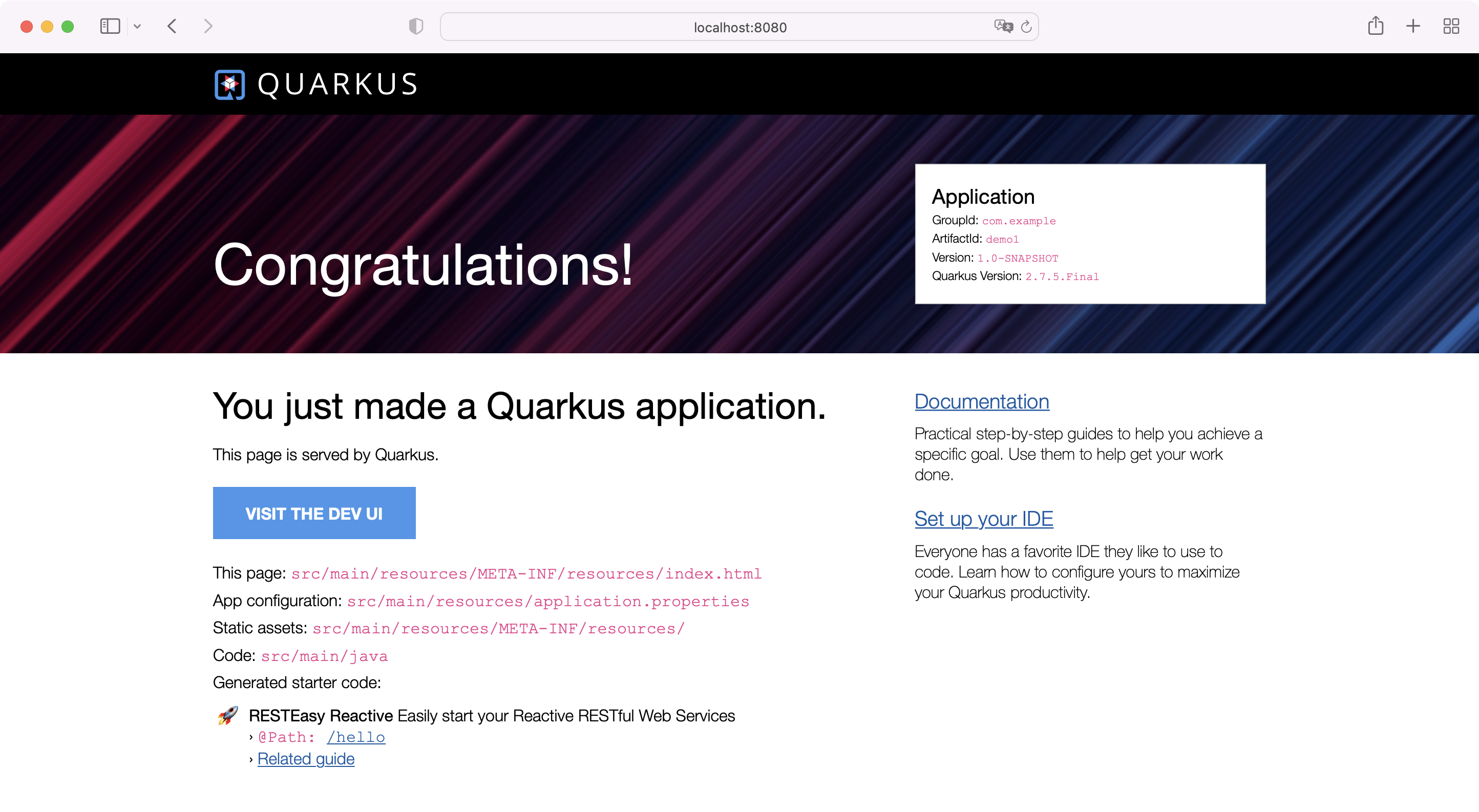Viewport: 1479px width, 812px height.
Task: Select the localhost:8080 address bar
Action: click(739, 27)
